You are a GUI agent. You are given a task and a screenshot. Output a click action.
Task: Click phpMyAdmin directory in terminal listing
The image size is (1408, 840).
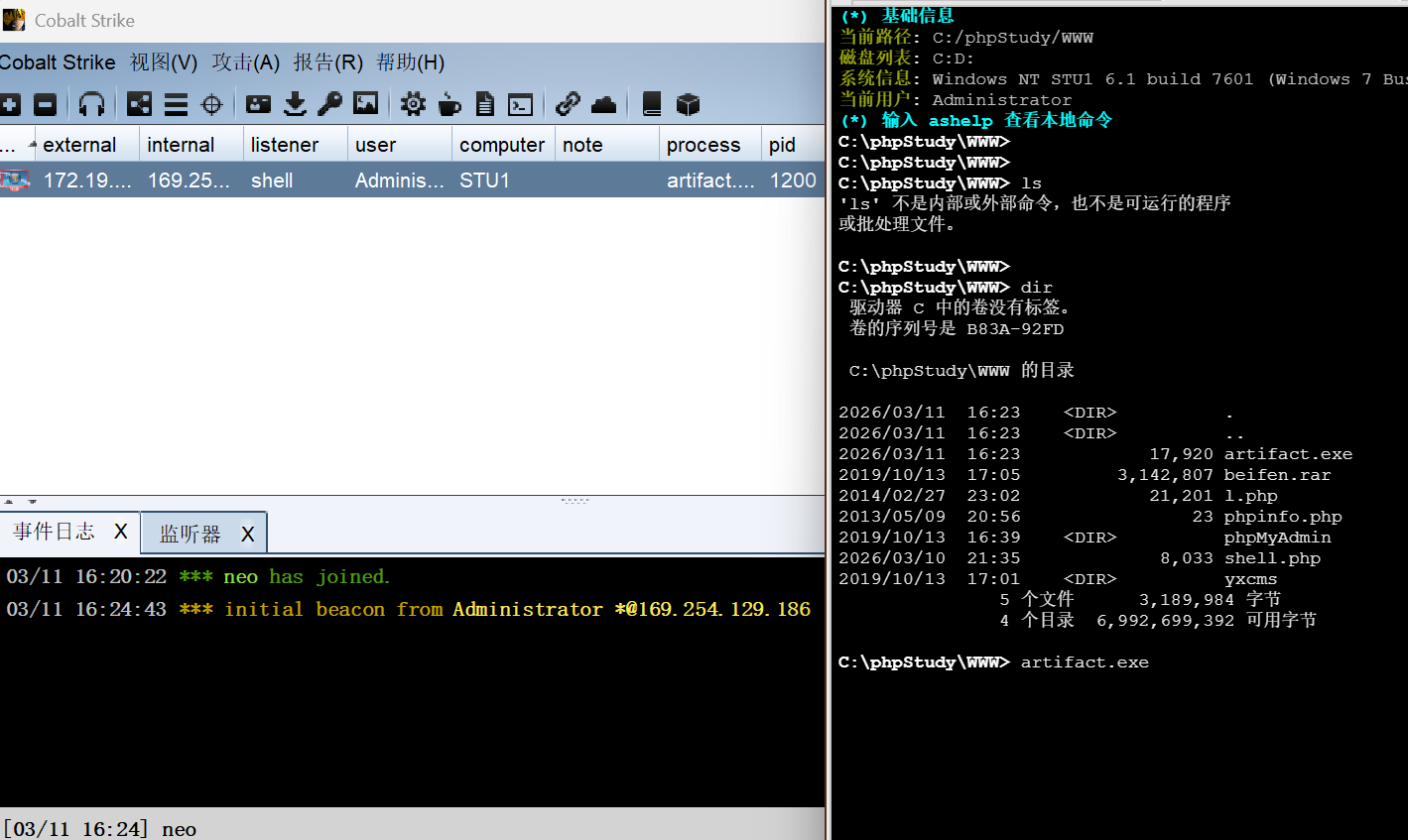point(1277,538)
